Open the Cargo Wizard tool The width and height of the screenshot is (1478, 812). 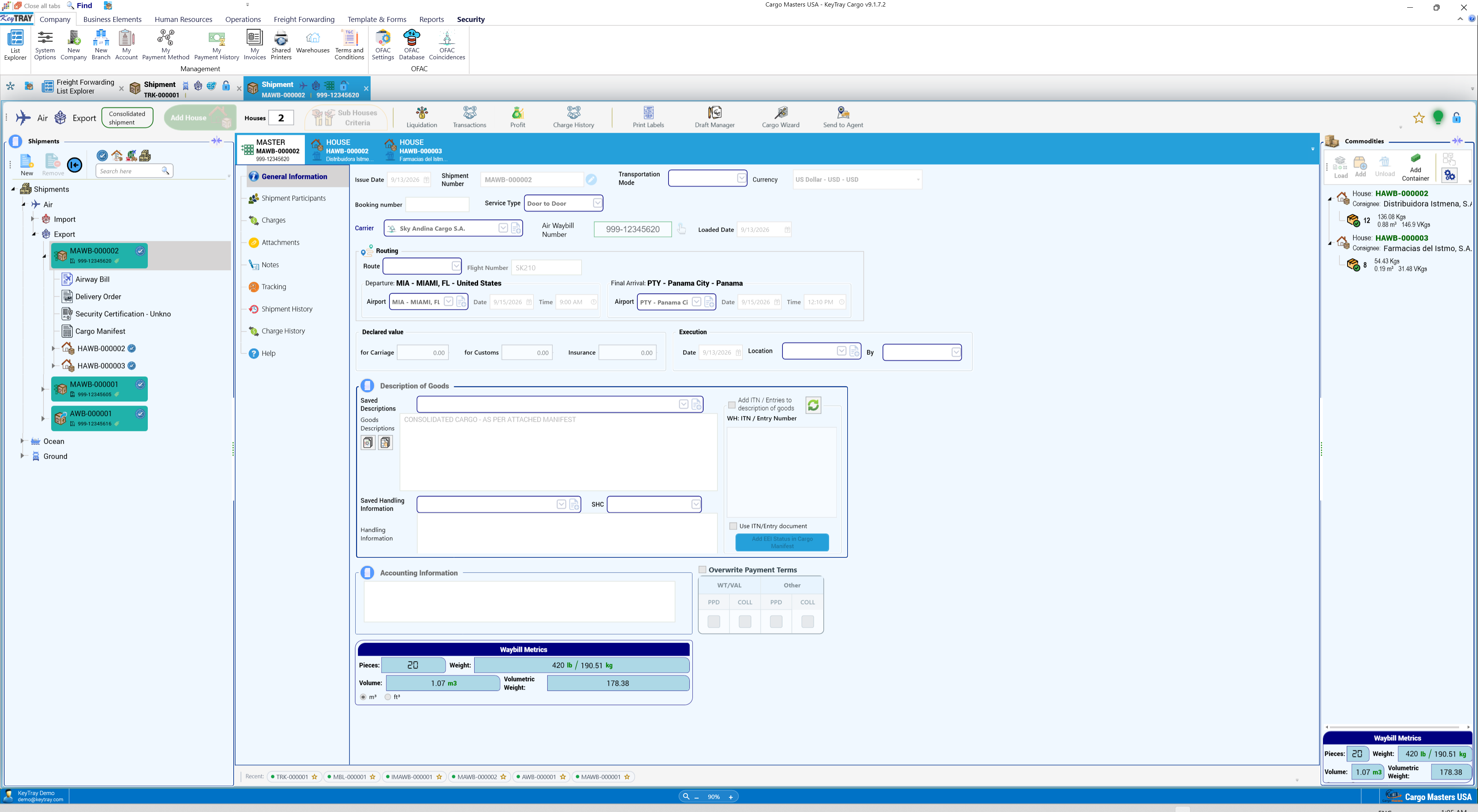click(x=780, y=117)
